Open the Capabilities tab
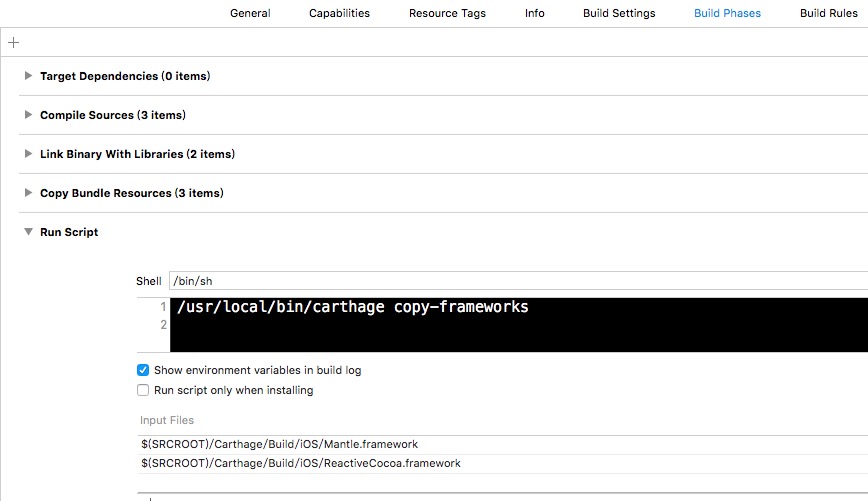Screen dimensions: 868x501 click(339, 13)
